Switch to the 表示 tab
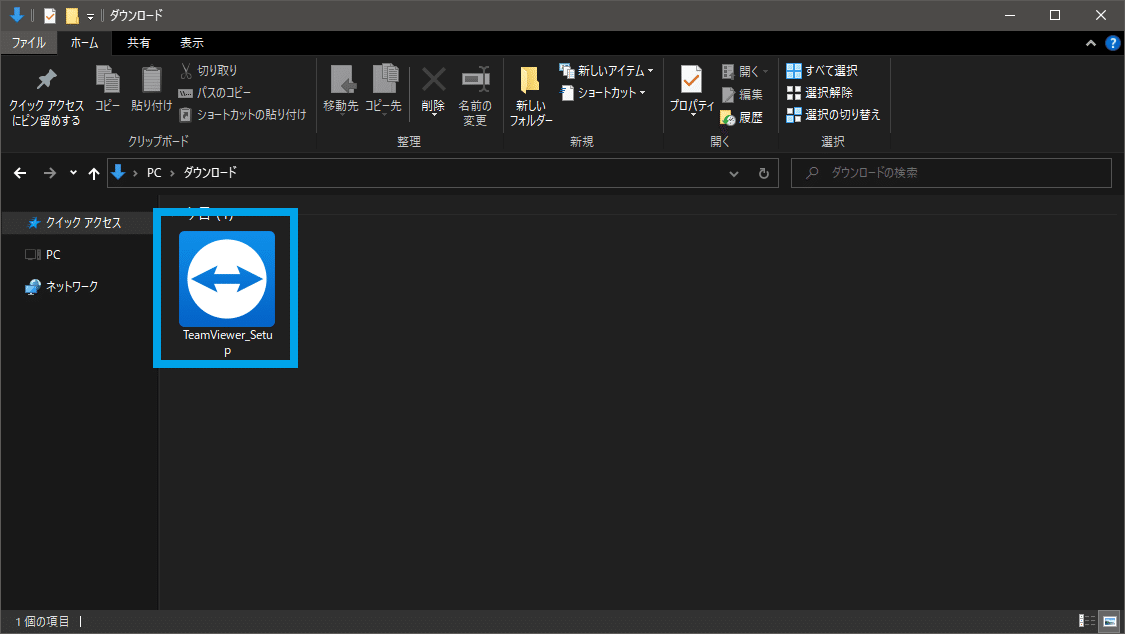Image resolution: width=1125 pixels, height=634 pixels. (x=192, y=43)
